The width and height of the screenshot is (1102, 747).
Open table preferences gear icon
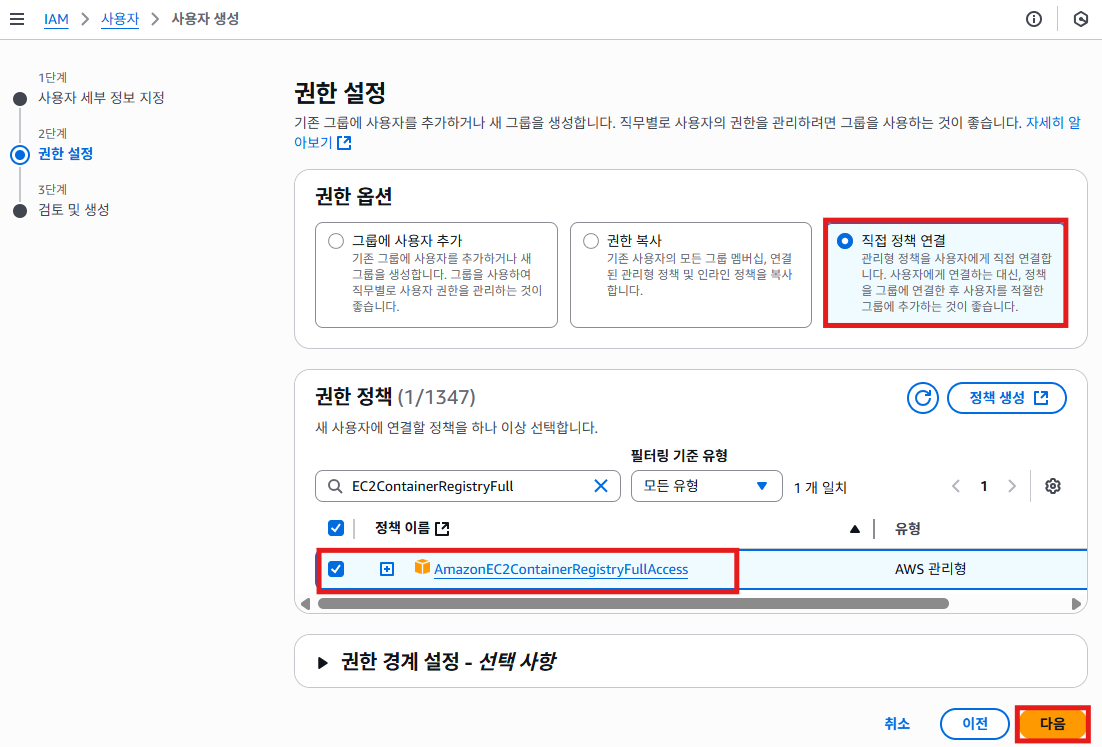click(x=1052, y=486)
